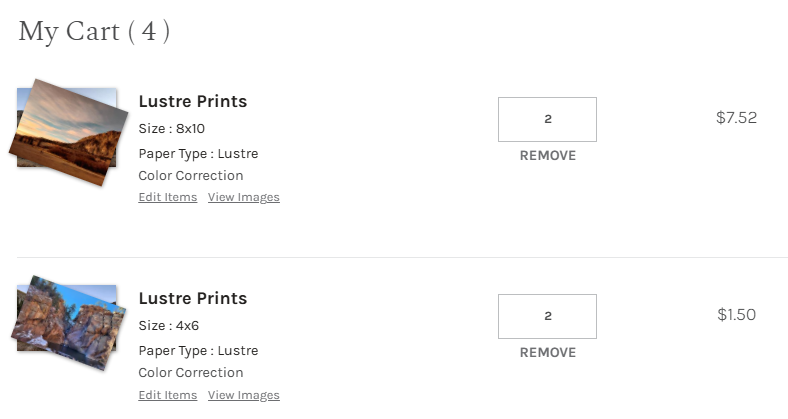
Task: Click Paper Type : Lustre on 8x10 item
Action: click(x=198, y=154)
